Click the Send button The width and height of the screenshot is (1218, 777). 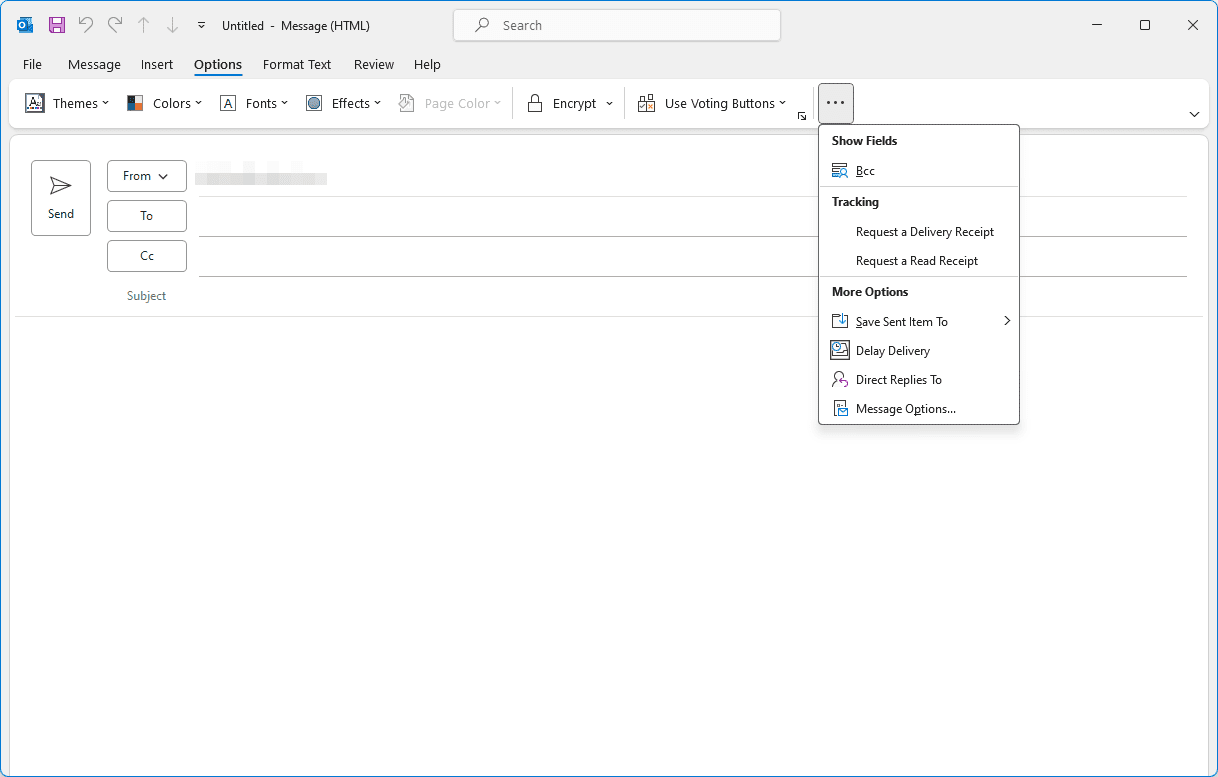pyautogui.click(x=61, y=197)
